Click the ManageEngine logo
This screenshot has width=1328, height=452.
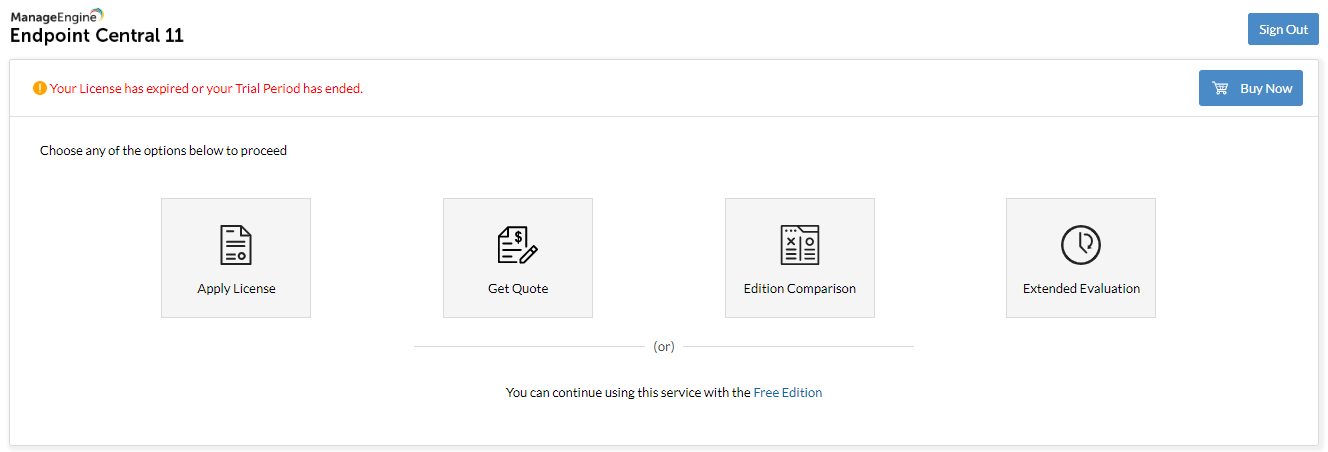click(57, 16)
